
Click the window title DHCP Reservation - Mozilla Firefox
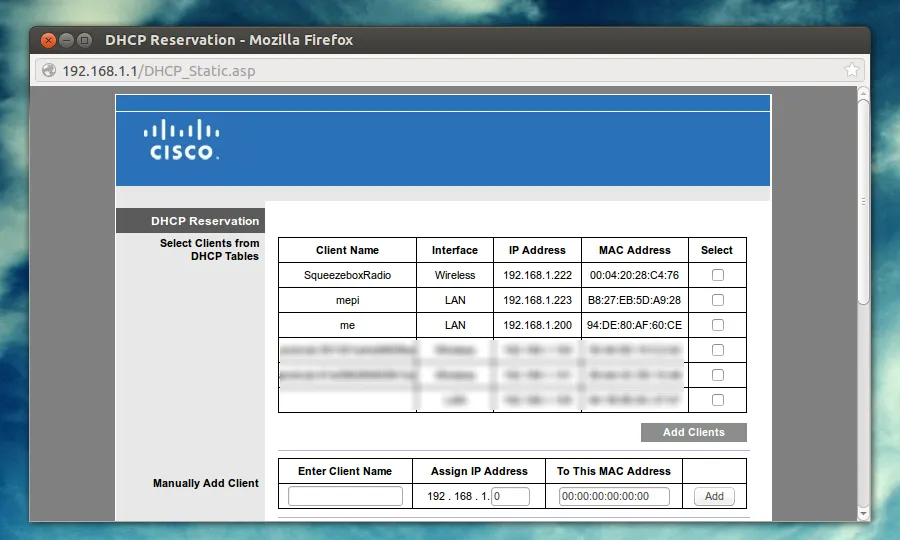pyautogui.click(x=229, y=40)
